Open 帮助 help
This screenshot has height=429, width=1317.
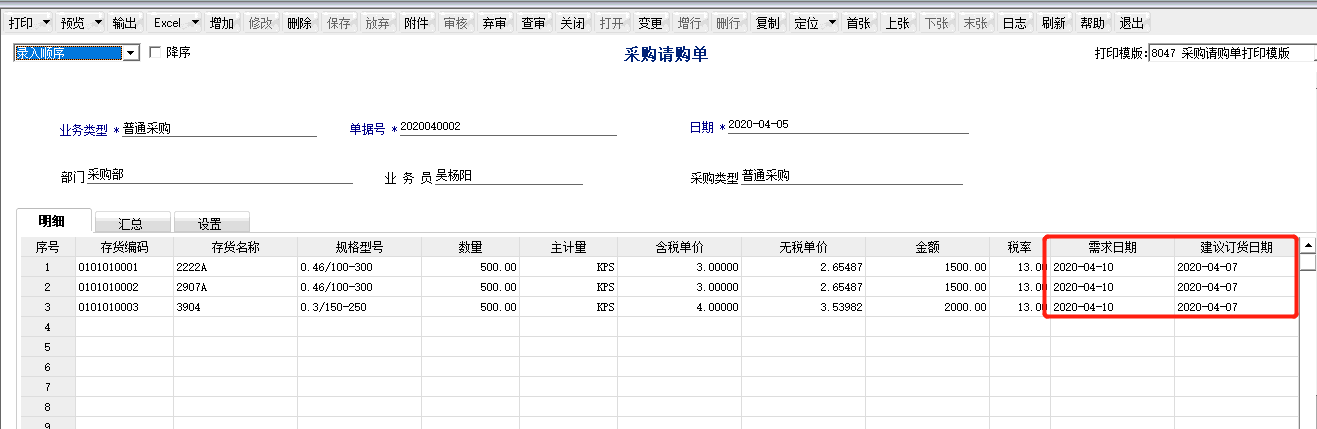(x=1093, y=23)
